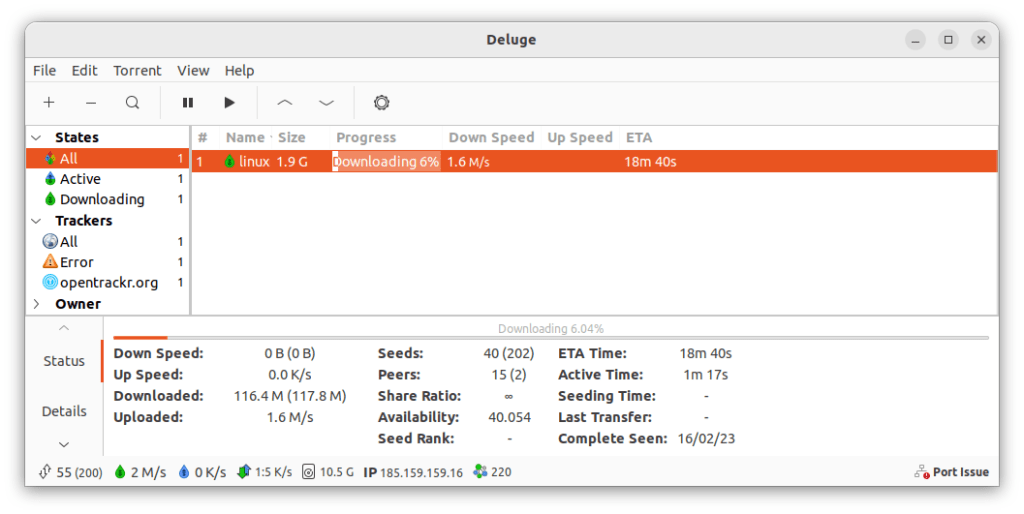The height and width of the screenshot is (514, 1024).
Task: Move torrent down in queue
Action: click(327, 103)
